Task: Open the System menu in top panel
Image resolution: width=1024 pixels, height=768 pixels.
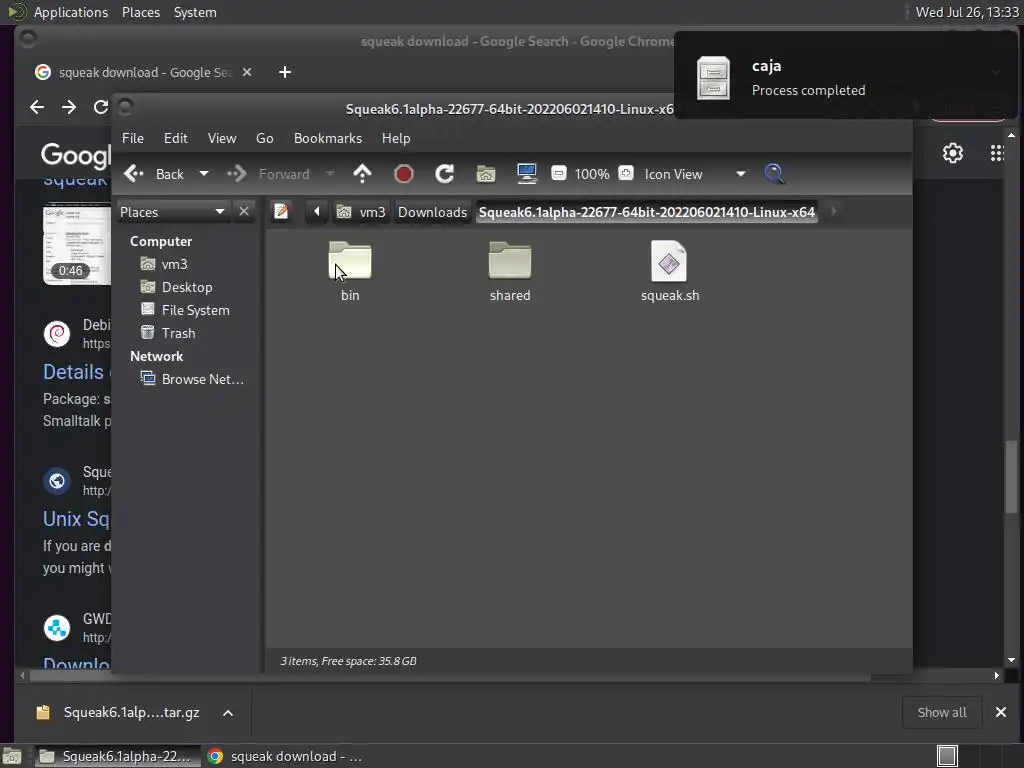Action: [x=195, y=12]
